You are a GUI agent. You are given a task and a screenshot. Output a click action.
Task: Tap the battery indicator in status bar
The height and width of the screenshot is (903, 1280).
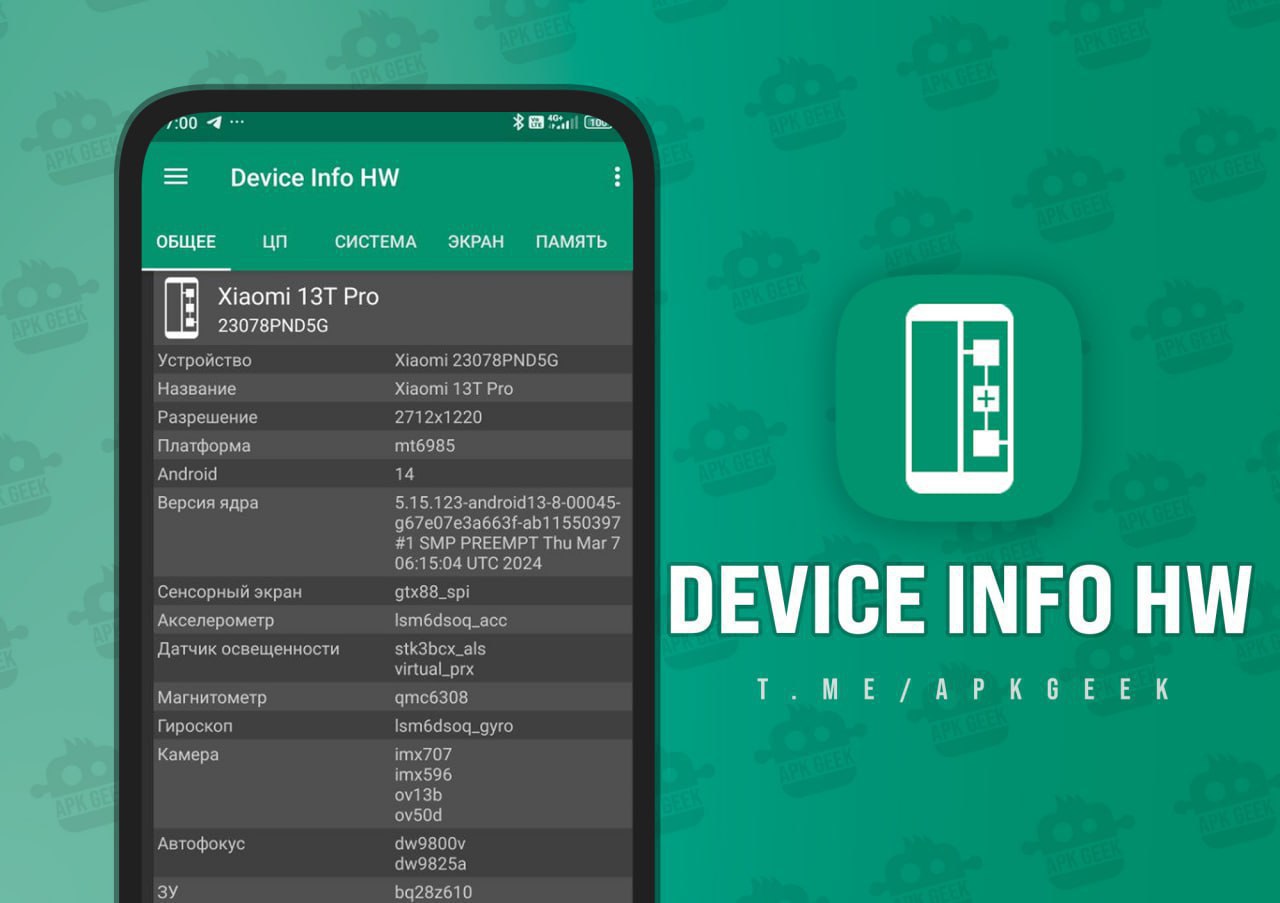tap(598, 122)
